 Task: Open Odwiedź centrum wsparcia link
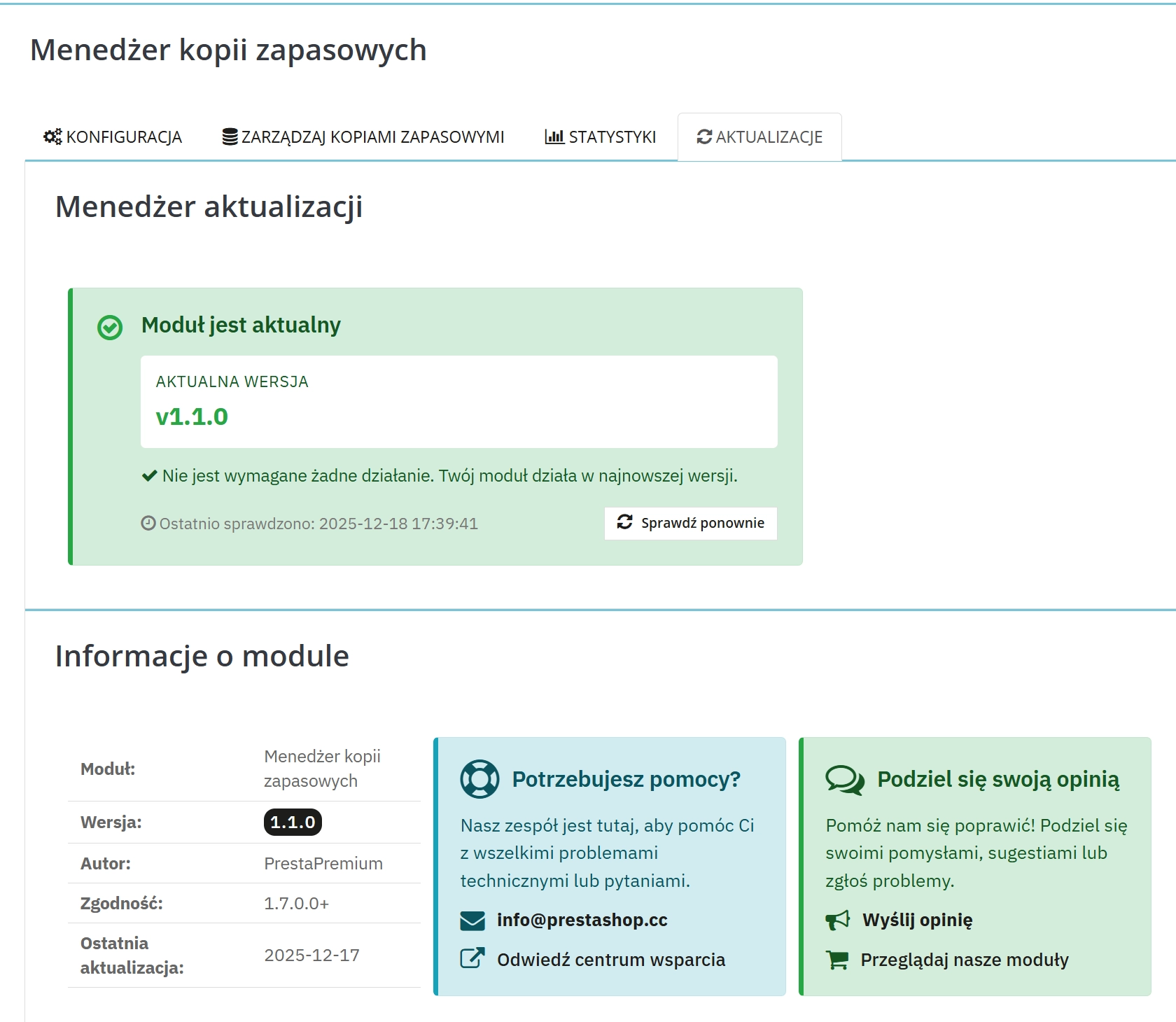610,959
